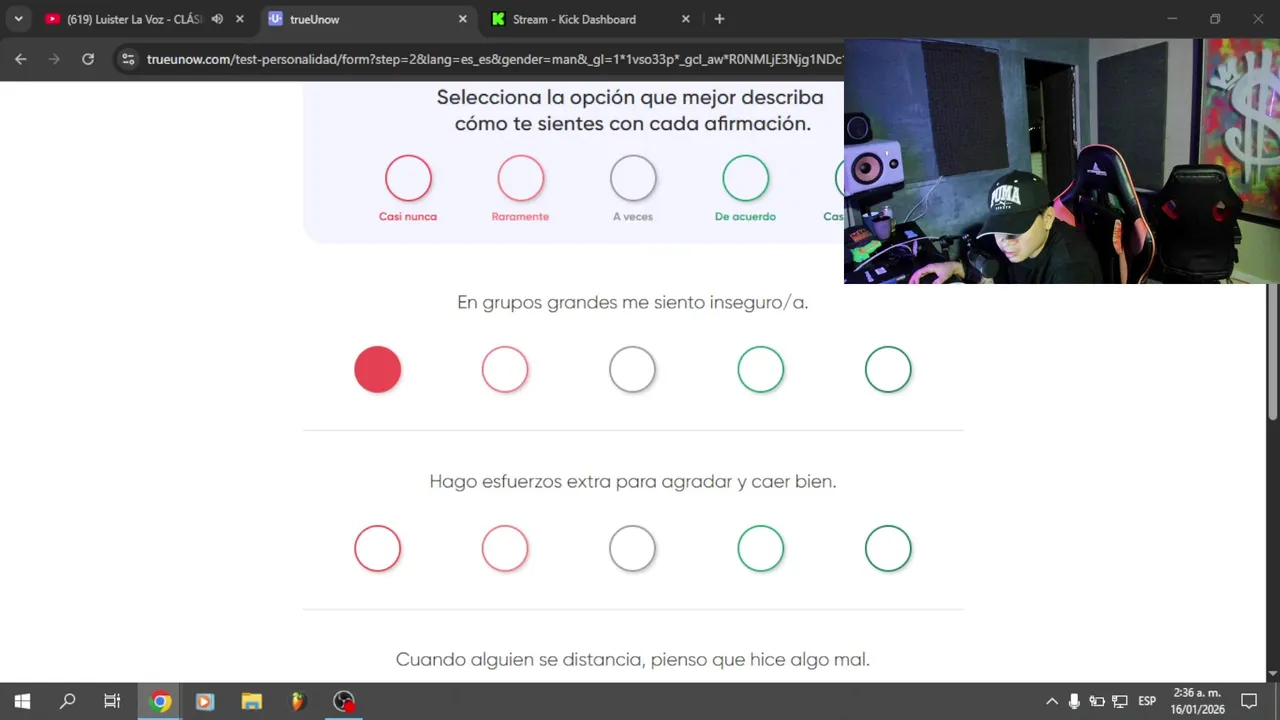This screenshot has width=1280, height=720.
Task: Open the network tray icon
Action: pyautogui.click(x=1120, y=701)
